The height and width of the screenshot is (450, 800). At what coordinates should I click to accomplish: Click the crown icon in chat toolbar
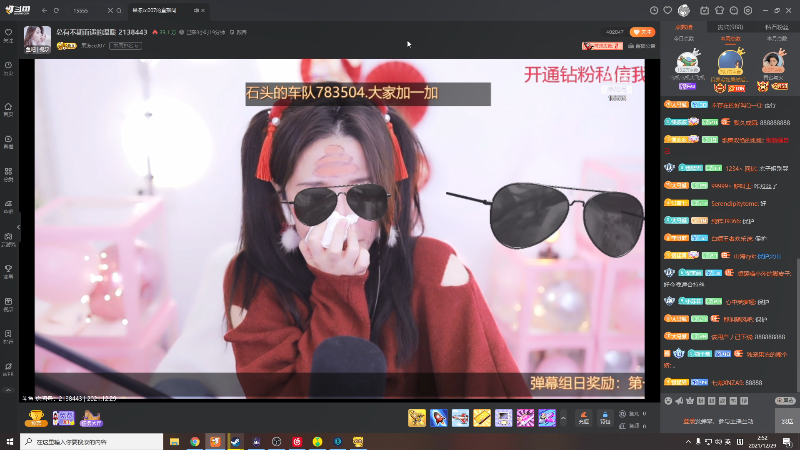(x=690, y=401)
